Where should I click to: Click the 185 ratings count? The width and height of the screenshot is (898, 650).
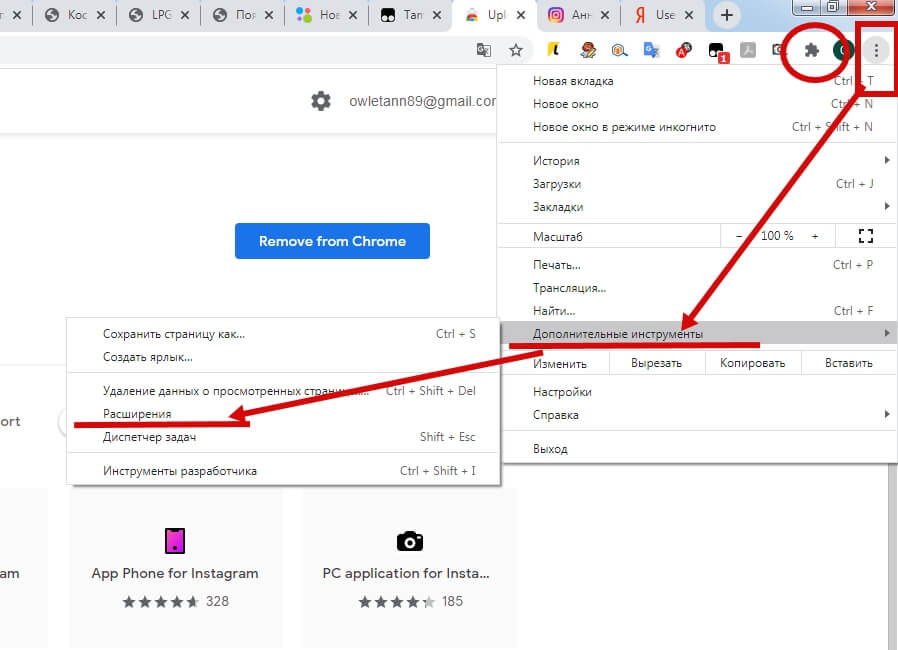pyautogui.click(x=452, y=601)
